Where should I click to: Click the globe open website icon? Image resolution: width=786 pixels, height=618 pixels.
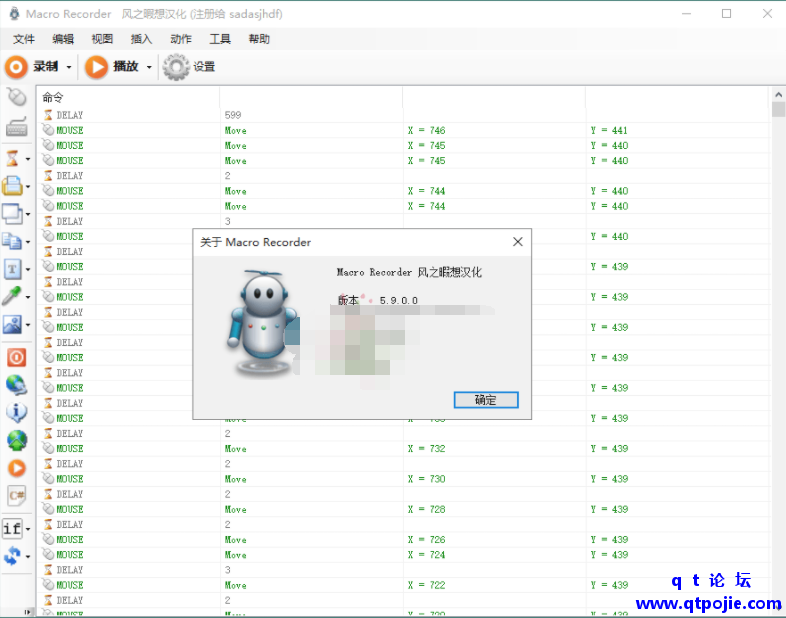[17, 385]
